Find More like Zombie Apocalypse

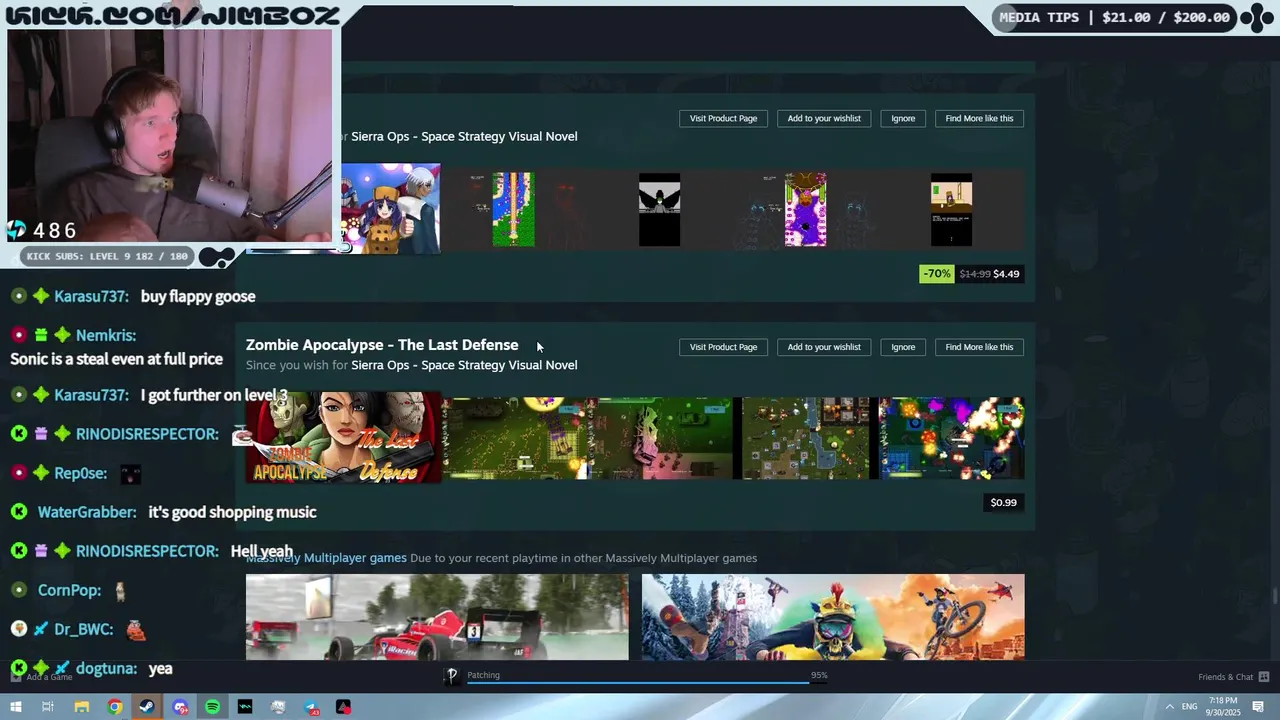click(x=979, y=347)
